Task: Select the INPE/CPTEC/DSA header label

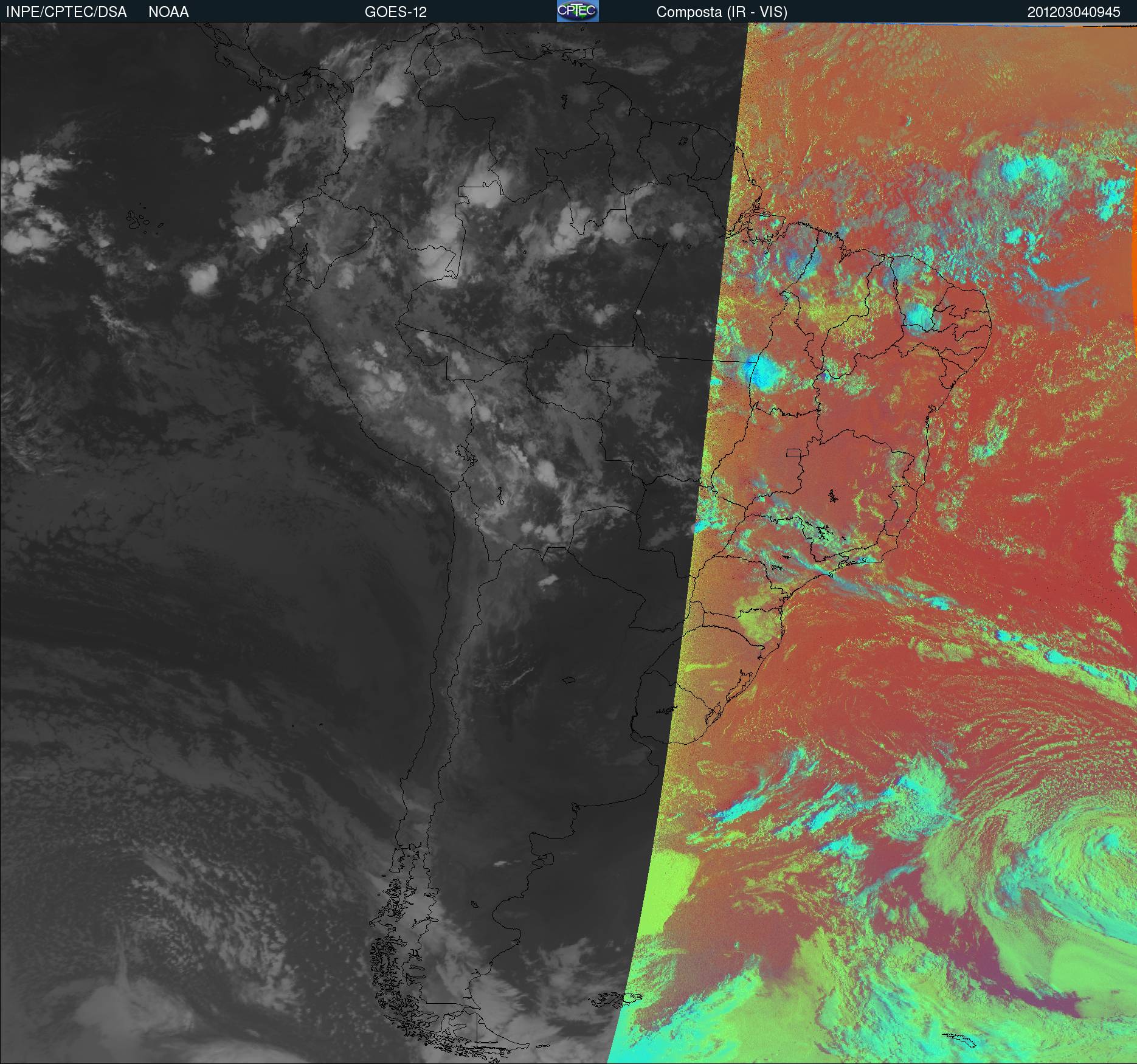Action: point(66,12)
